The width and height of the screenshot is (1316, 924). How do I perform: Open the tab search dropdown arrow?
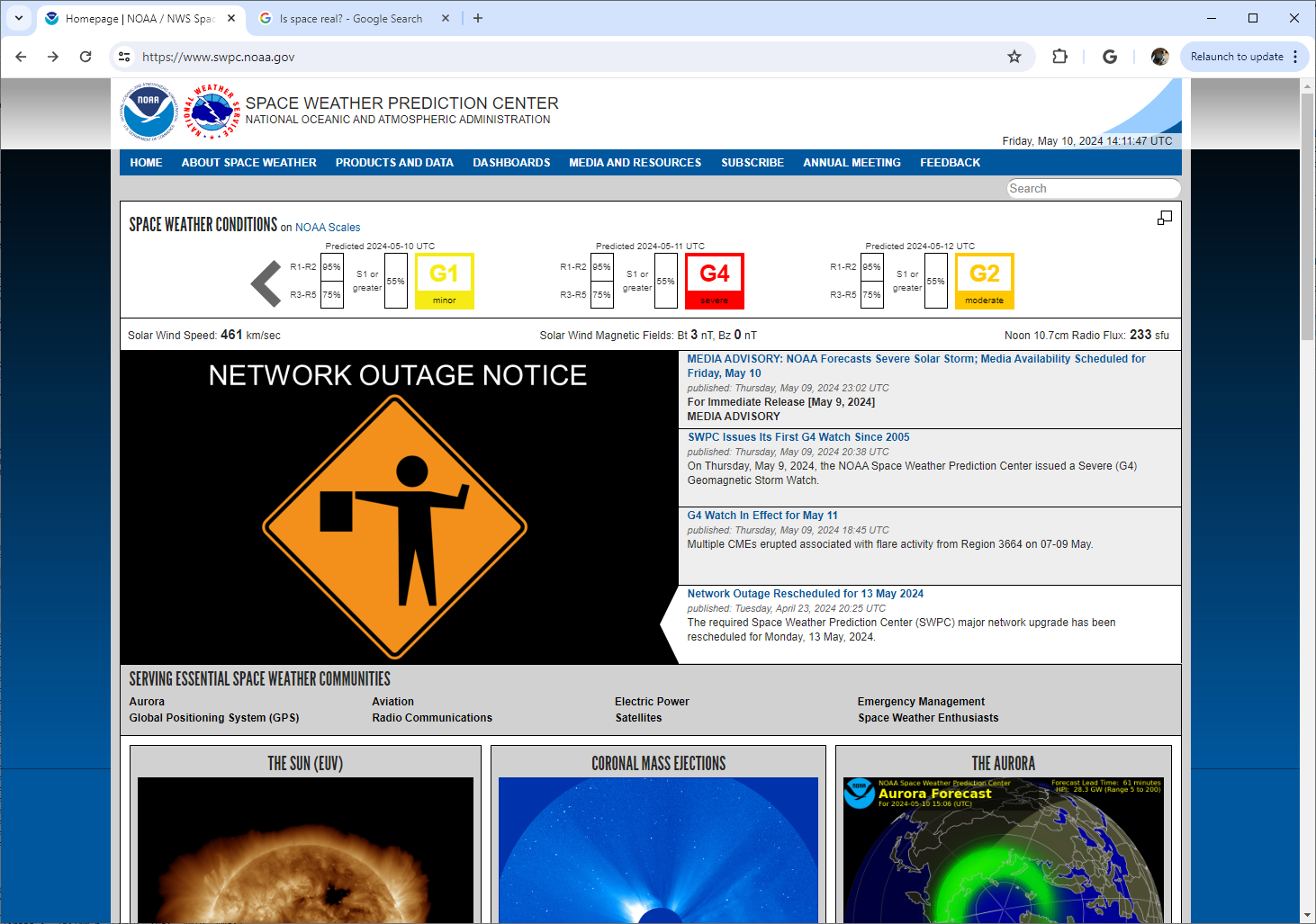(19, 18)
